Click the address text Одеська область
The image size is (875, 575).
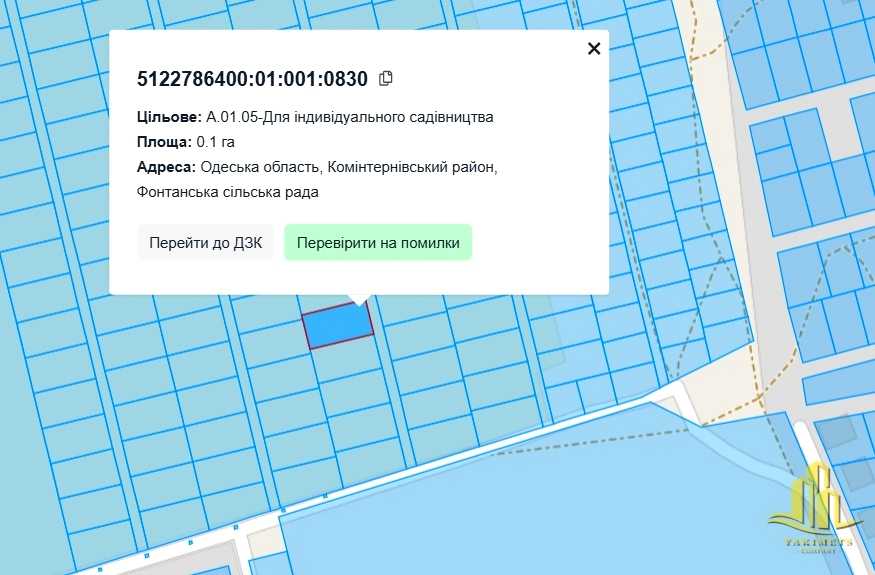260,167
